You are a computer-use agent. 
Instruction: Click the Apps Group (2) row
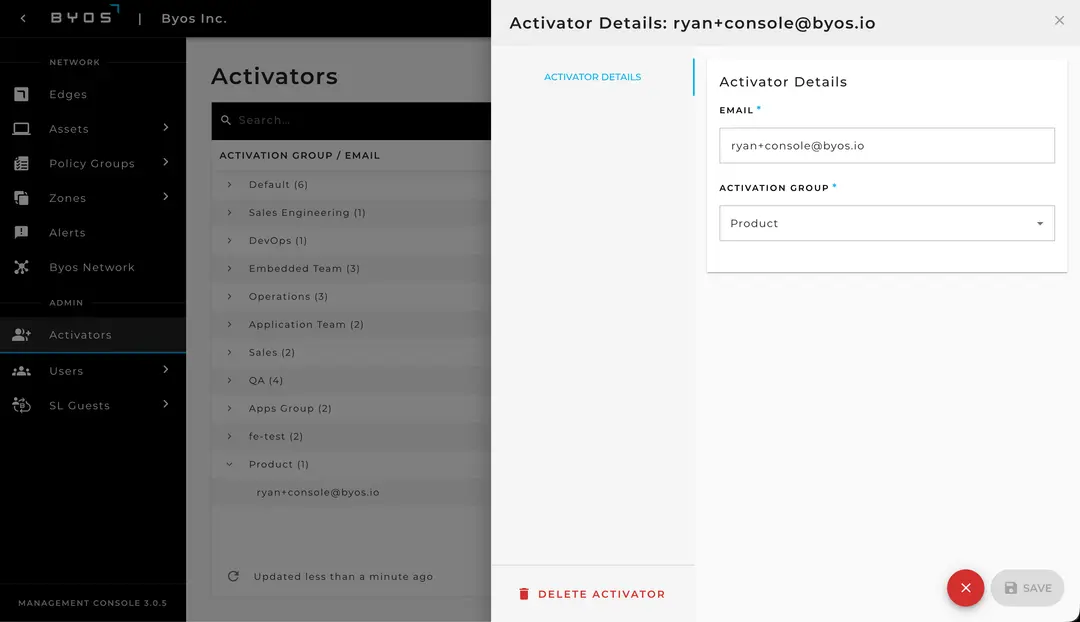pyautogui.click(x=351, y=408)
